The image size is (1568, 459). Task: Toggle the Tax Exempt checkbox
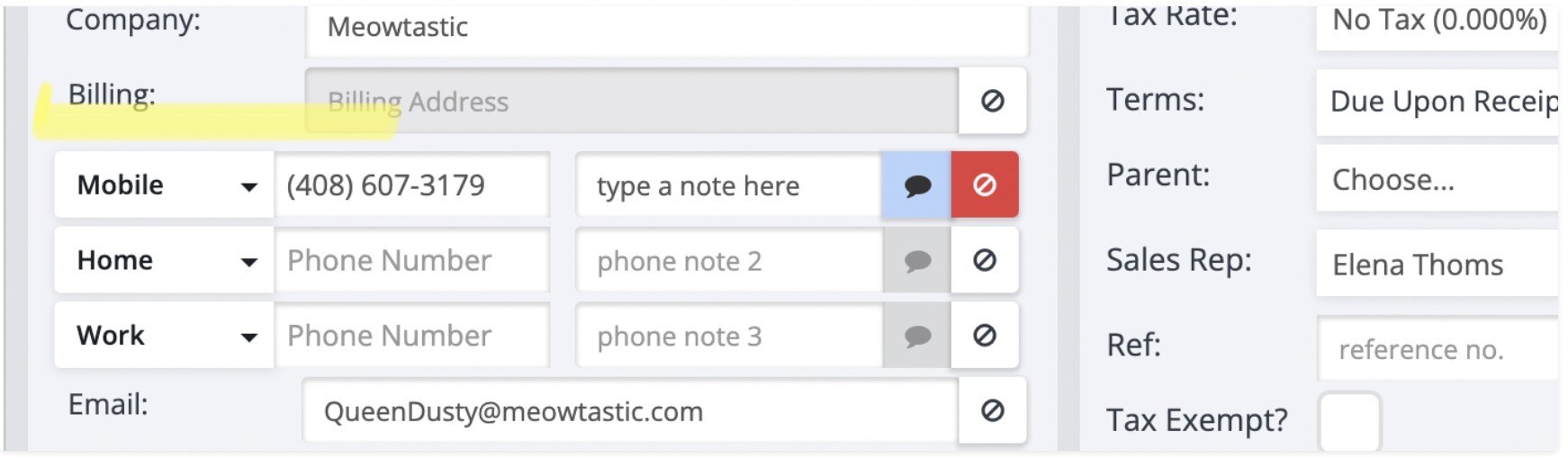[x=1348, y=421]
